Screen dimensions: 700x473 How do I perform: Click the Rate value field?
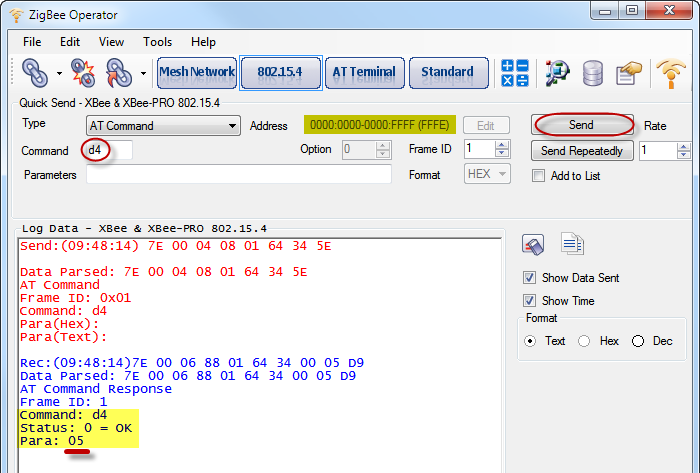click(658, 151)
